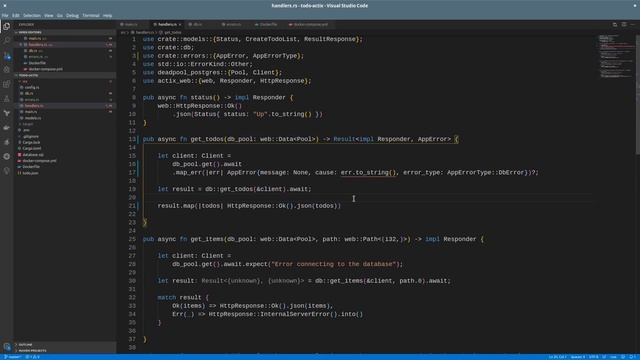Image resolution: width=640 pixels, height=360 pixels.
Task: Click the editor vertical scrollbar thumb
Action: click(x=638, y=94)
